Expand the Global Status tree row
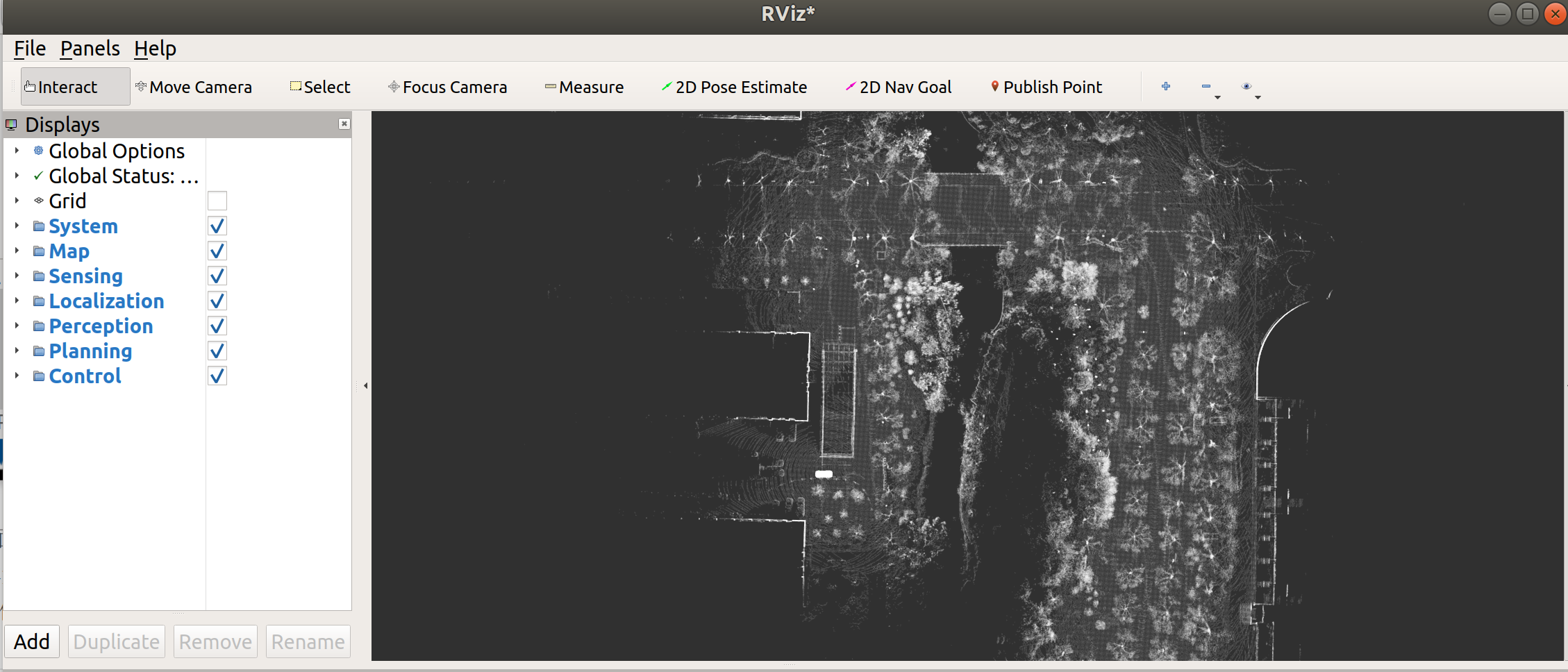Image resolution: width=1568 pixels, height=672 pixels. coord(17,176)
